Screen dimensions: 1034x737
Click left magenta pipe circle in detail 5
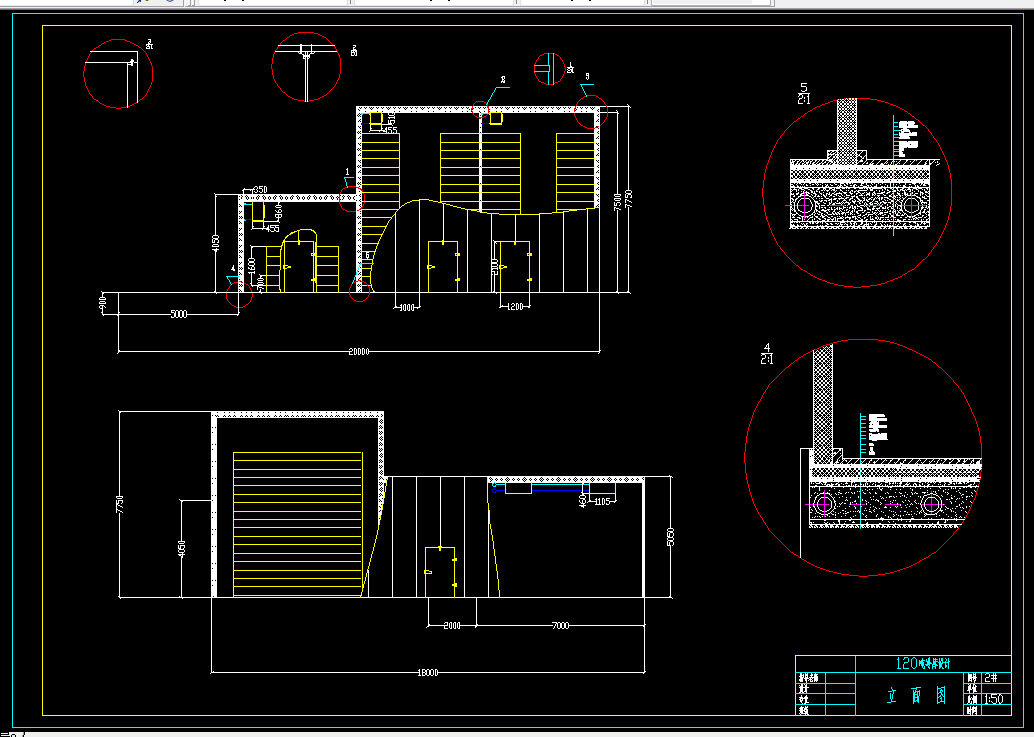[x=804, y=205]
